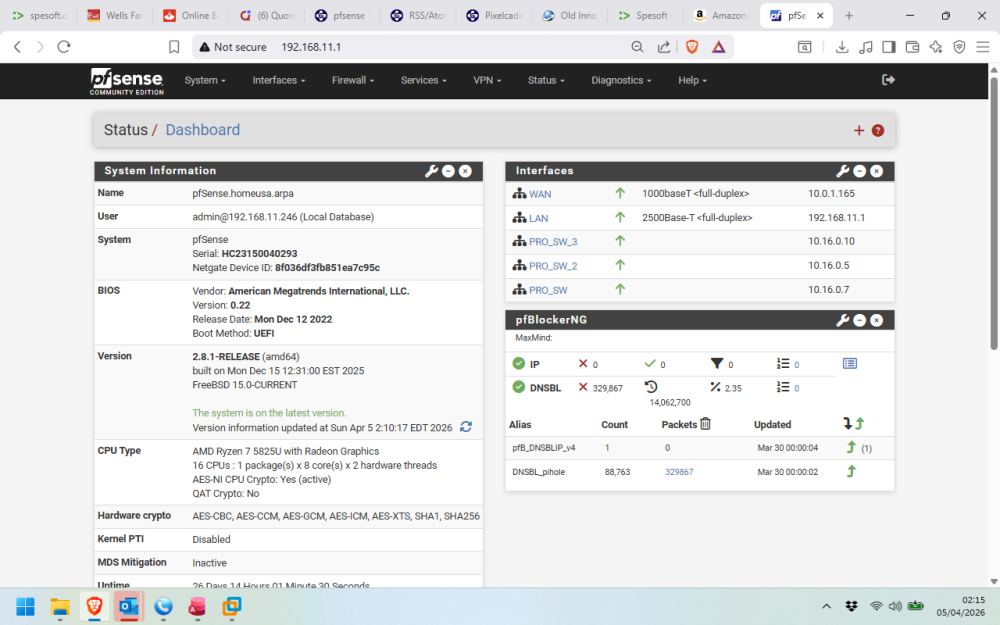Collapse the pfBlockerNG widget
Viewport: 1000px width, 625px height.
(860, 320)
